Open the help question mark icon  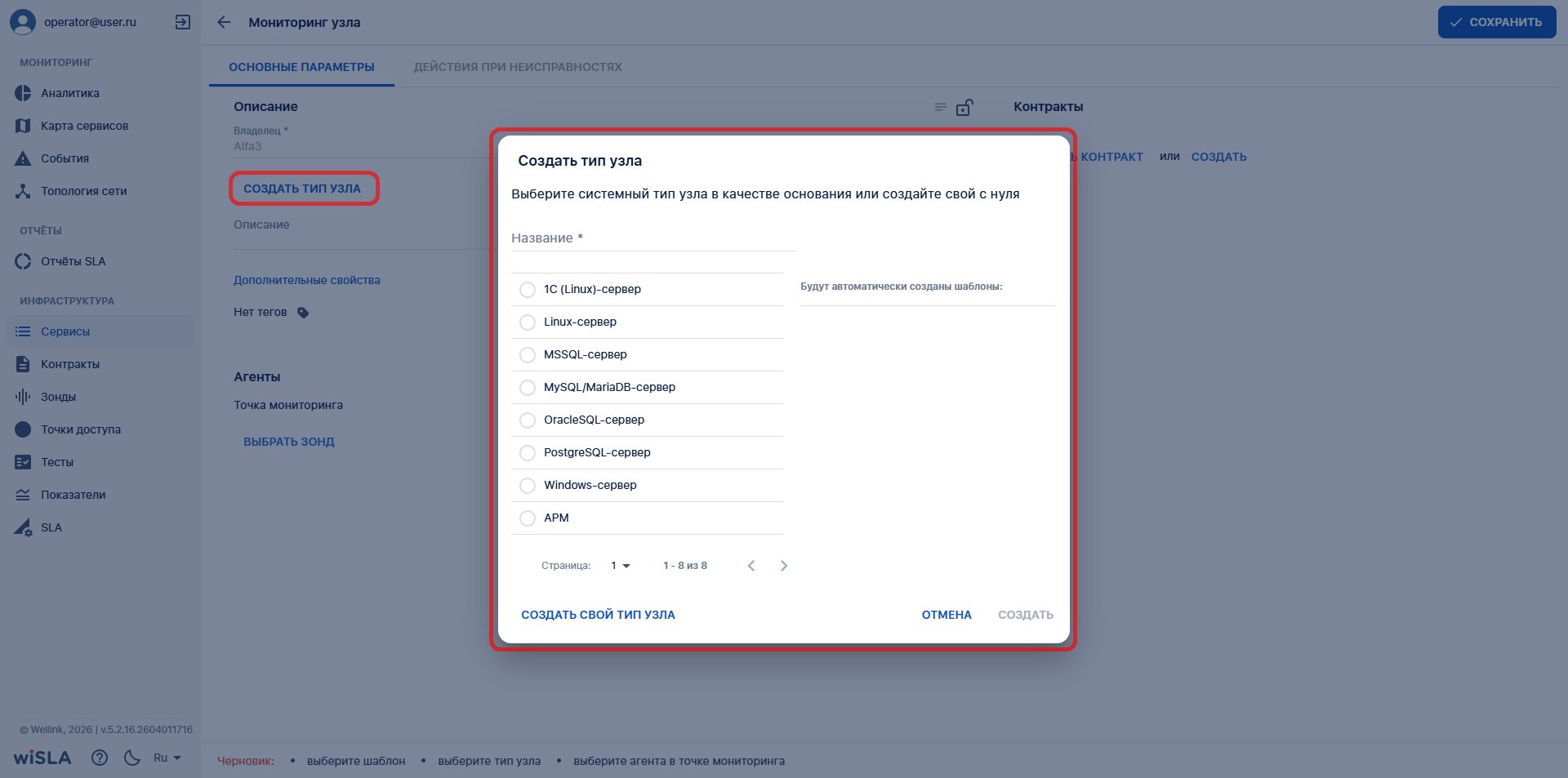click(100, 758)
